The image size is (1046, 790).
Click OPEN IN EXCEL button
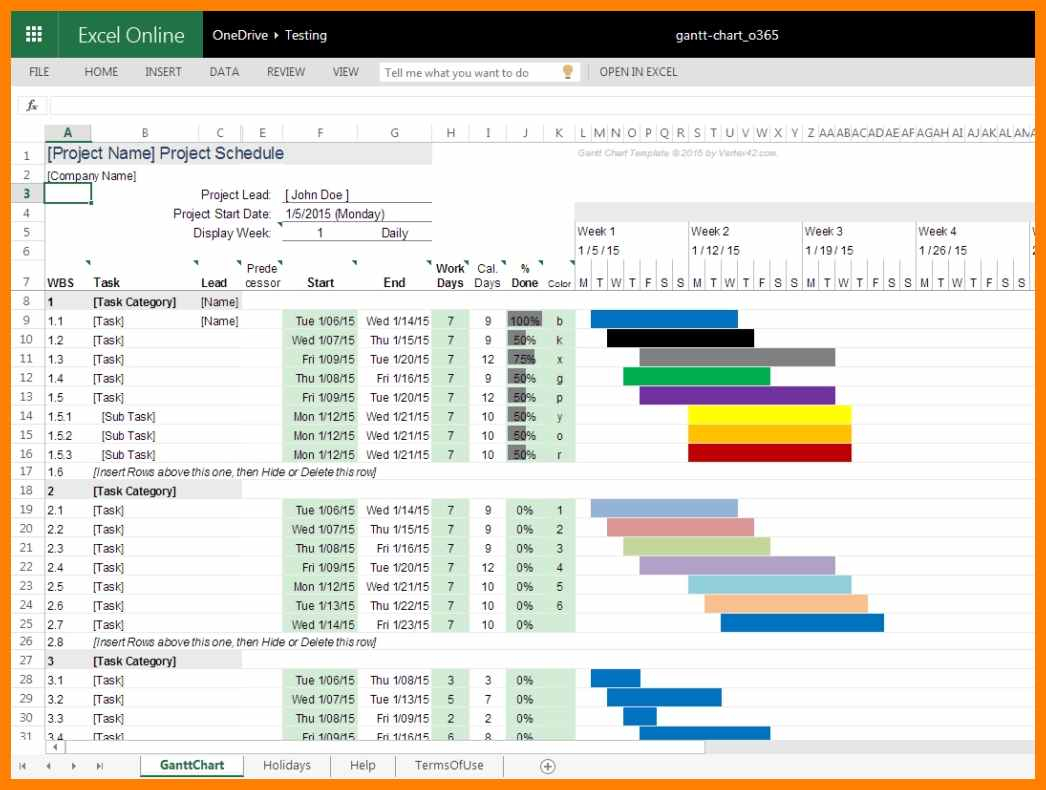click(638, 71)
